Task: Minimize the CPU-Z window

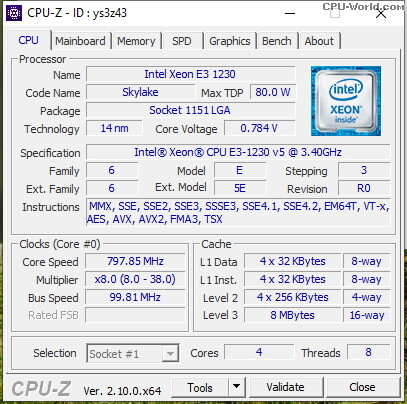Action: (290, 14)
